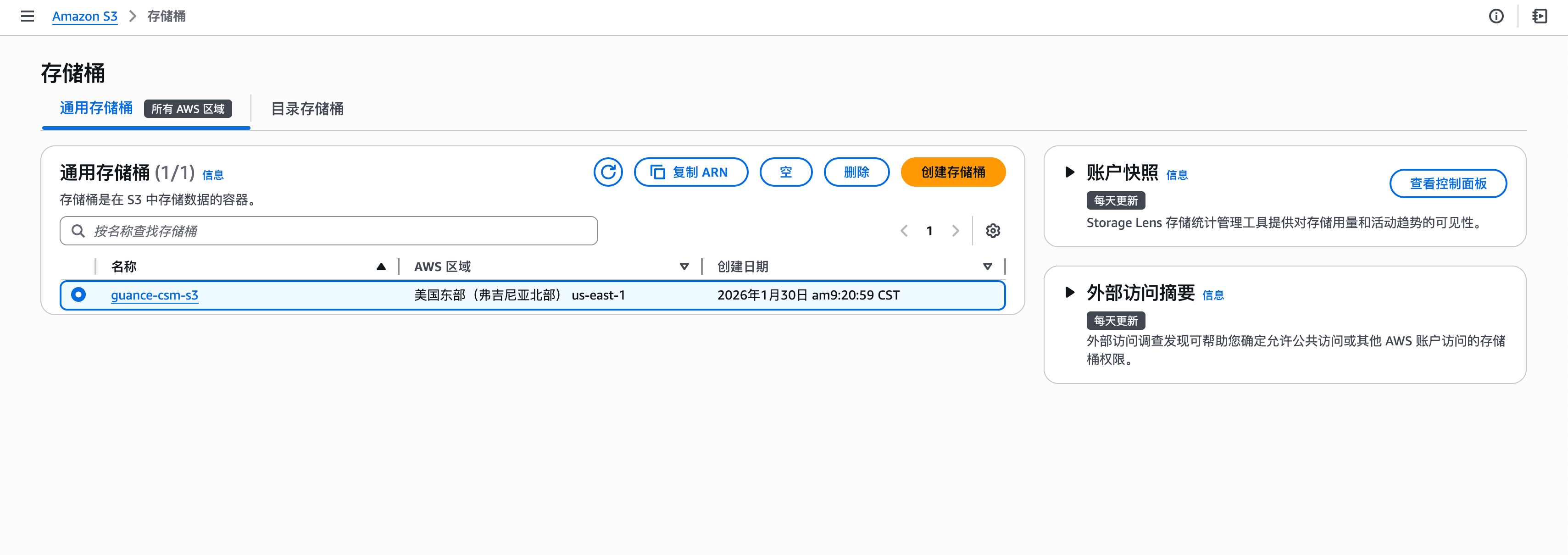1568x555 pixels.
Task: Click Amazon S3 breadcrumb link
Action: click(x=84, y=17)
